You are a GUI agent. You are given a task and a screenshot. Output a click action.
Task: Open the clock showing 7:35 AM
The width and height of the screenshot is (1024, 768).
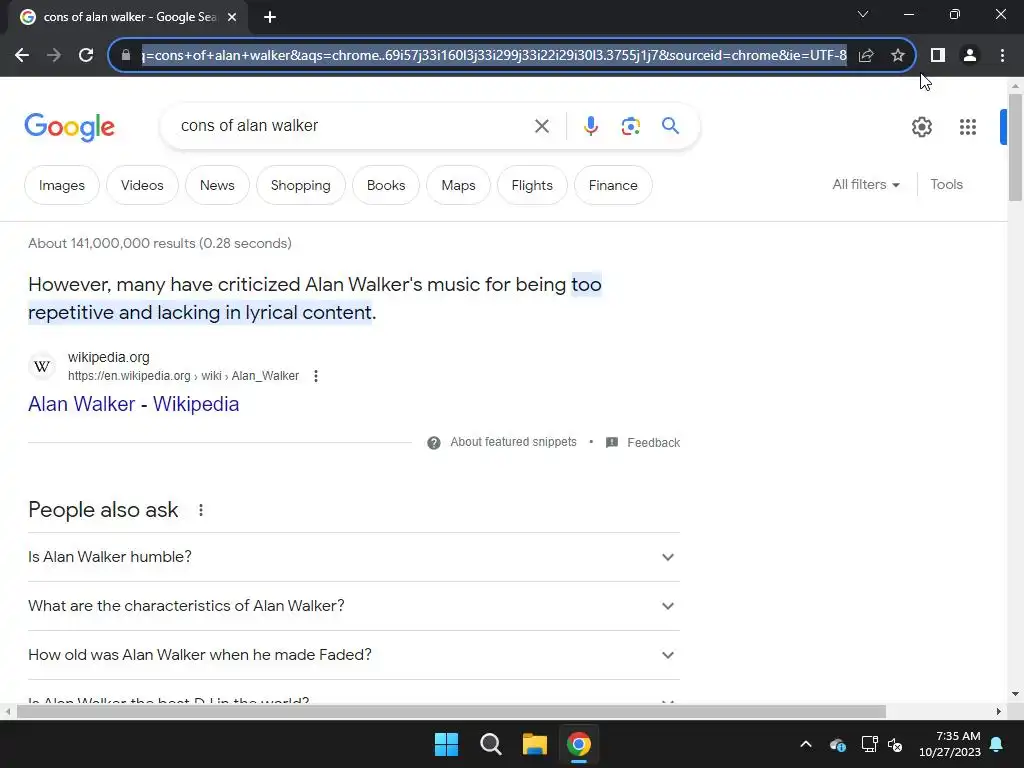point(950,744)
